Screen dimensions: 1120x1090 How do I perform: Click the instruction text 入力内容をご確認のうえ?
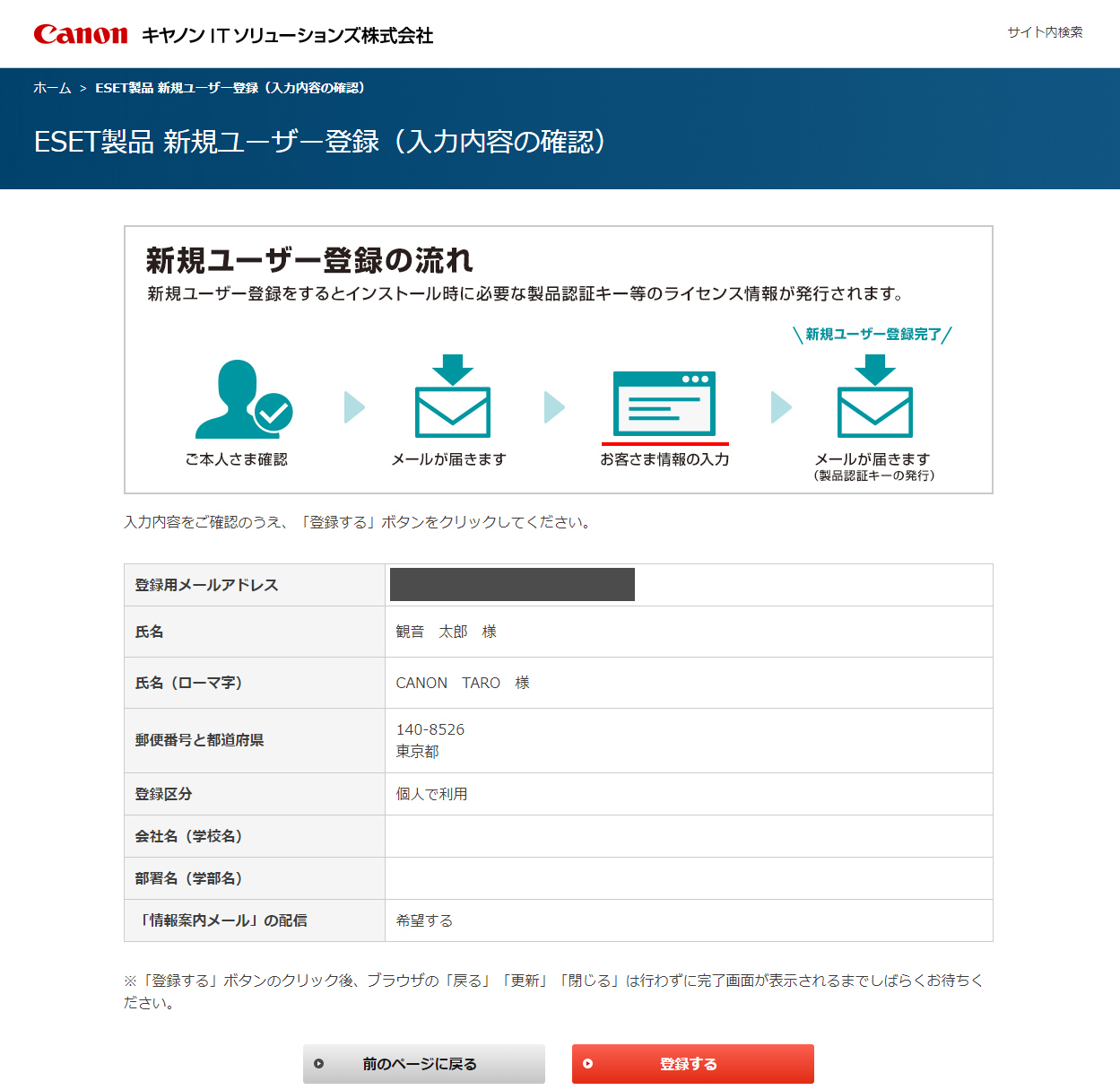(x=359, y=522)
